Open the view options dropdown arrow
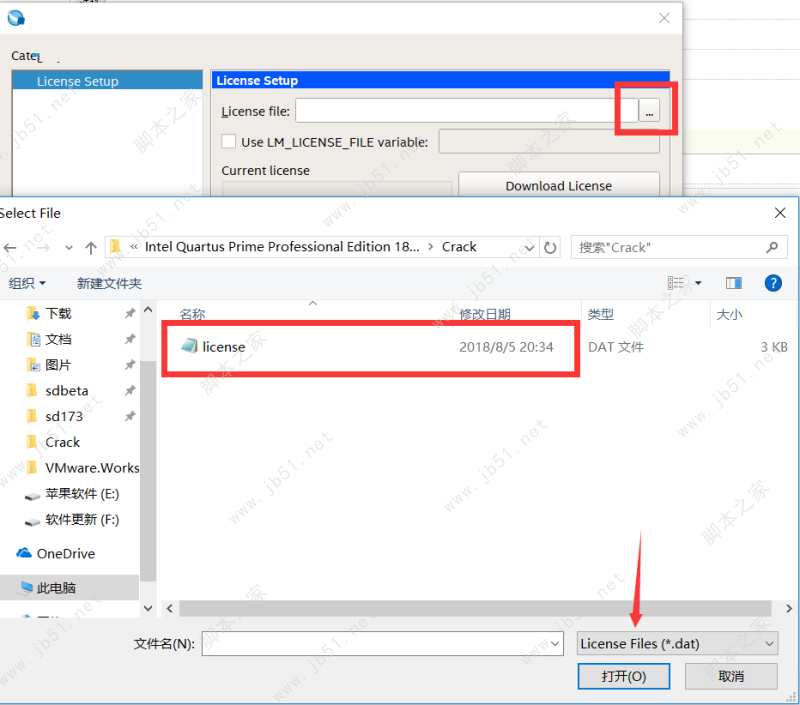Image resolution: width=800 pixels, height=705 pixels. [698, 283]
